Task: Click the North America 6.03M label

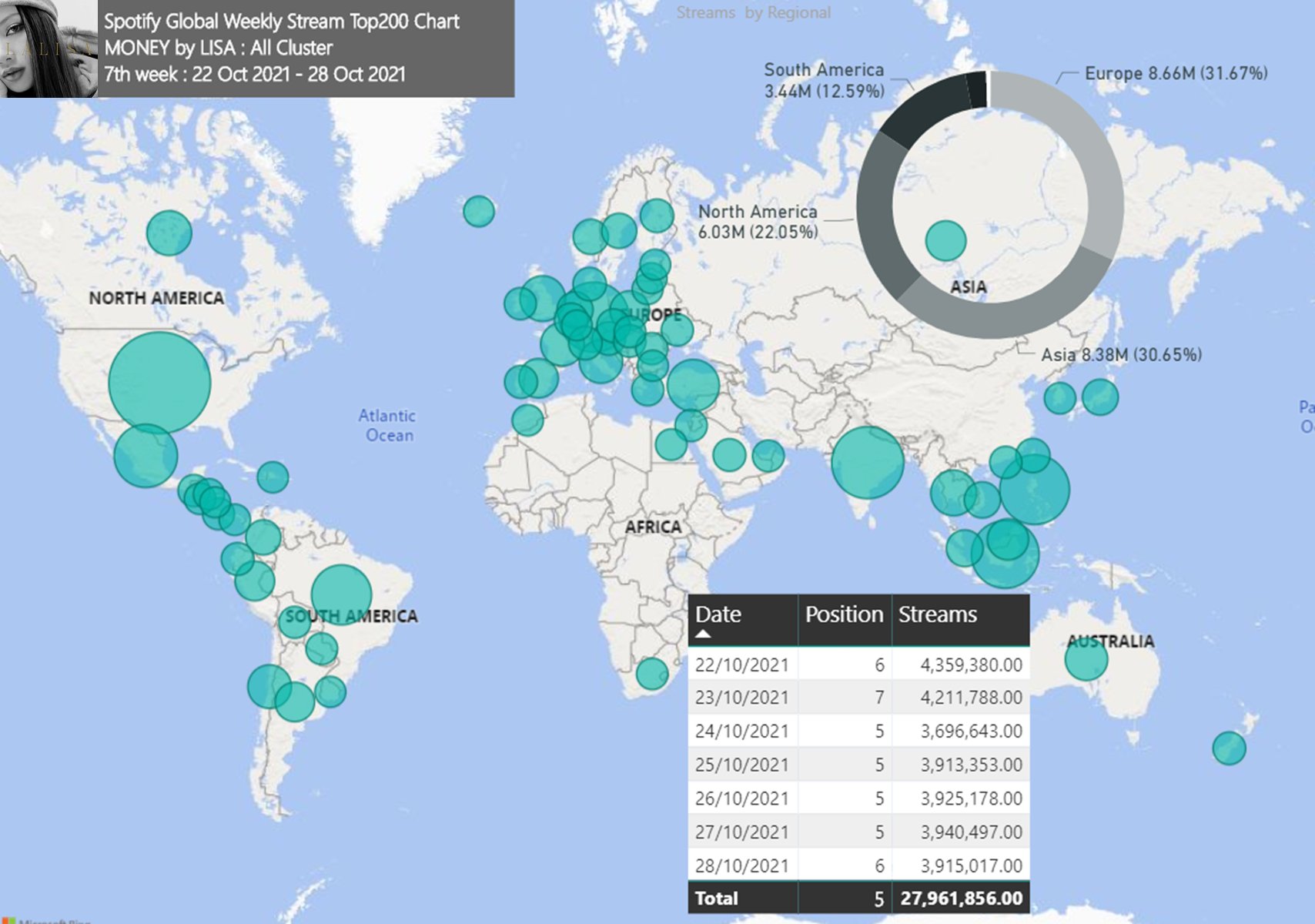Action: [758, 222]
